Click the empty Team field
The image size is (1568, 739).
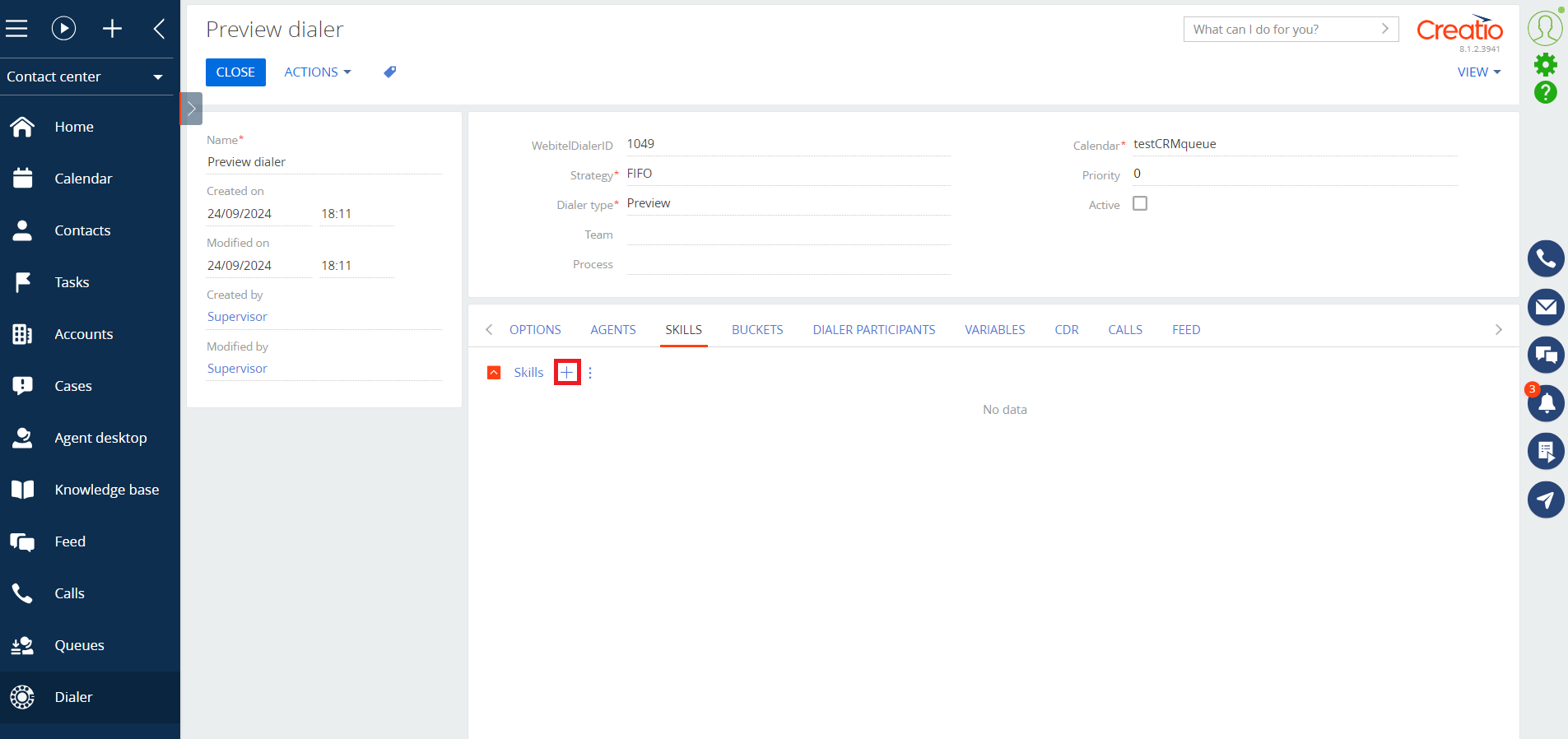[788, 234]
